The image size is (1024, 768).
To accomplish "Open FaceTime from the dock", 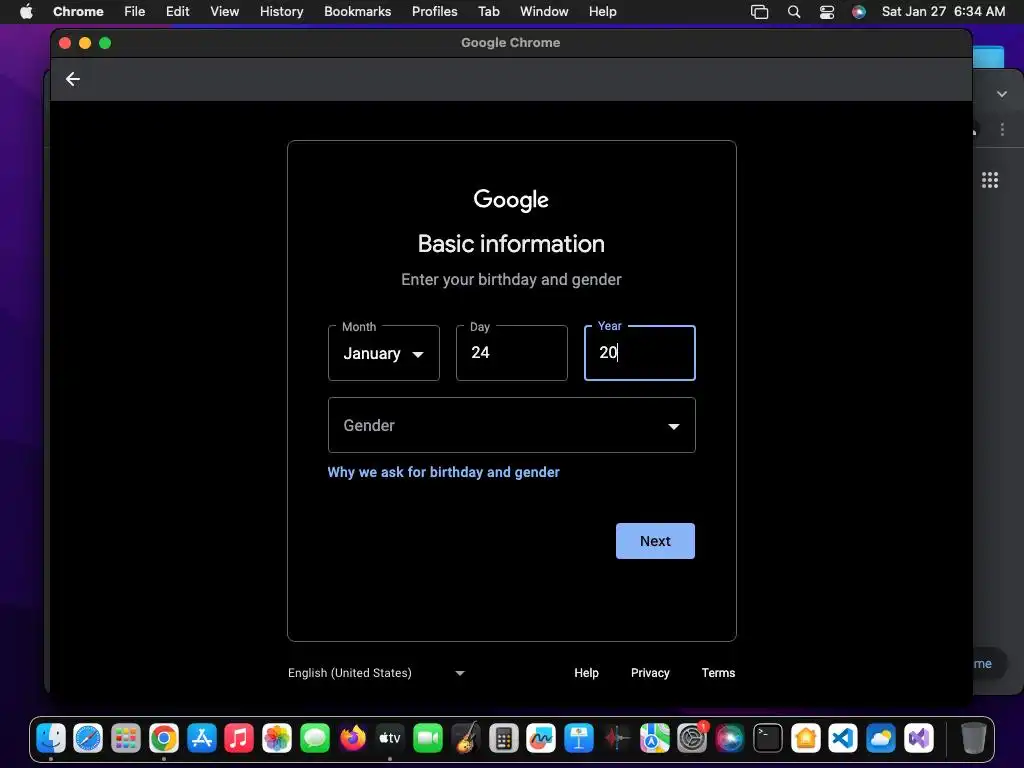I will tap(428, 739).
